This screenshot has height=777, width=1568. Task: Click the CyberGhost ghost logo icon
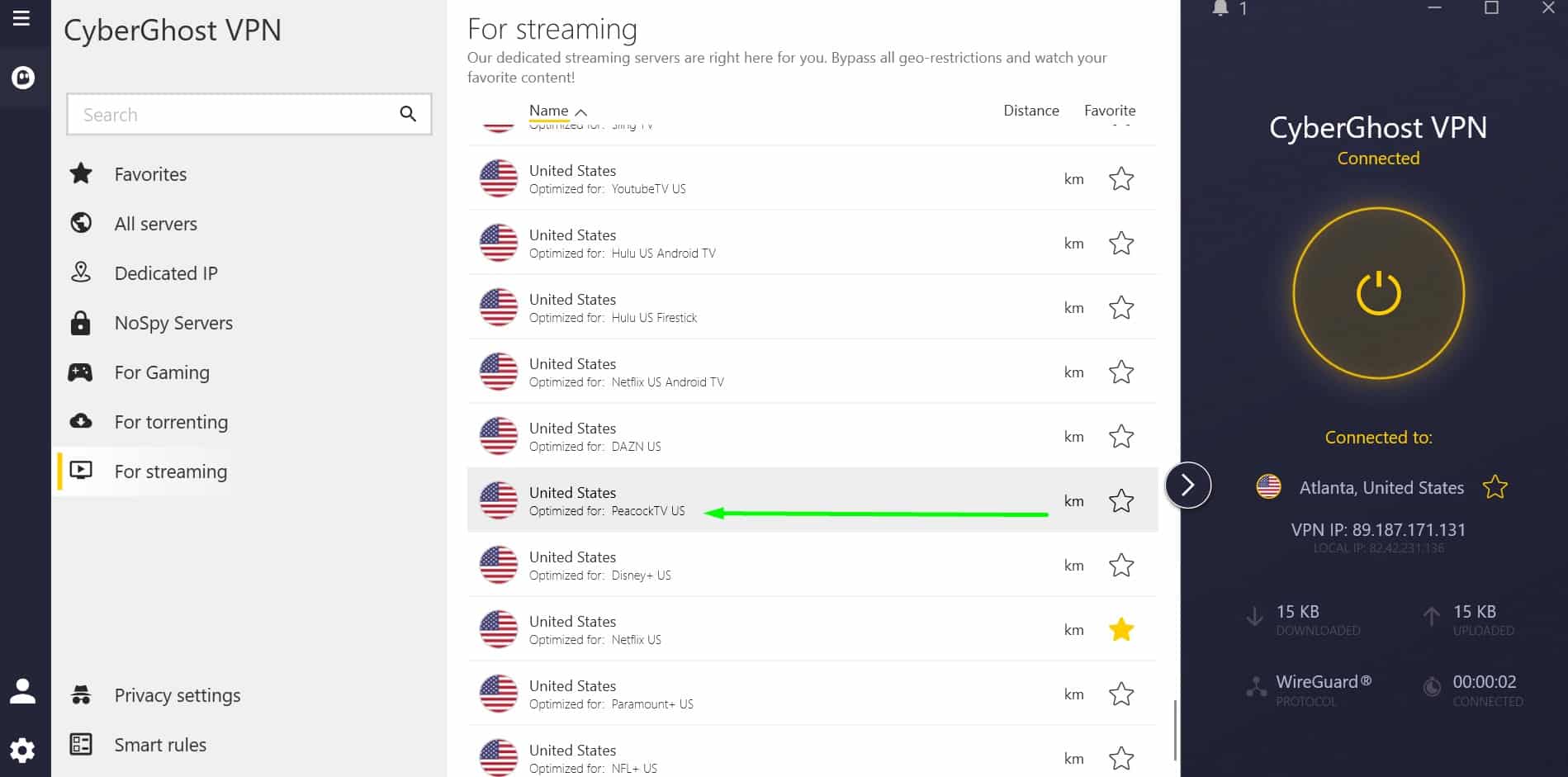tap(23, 78)
